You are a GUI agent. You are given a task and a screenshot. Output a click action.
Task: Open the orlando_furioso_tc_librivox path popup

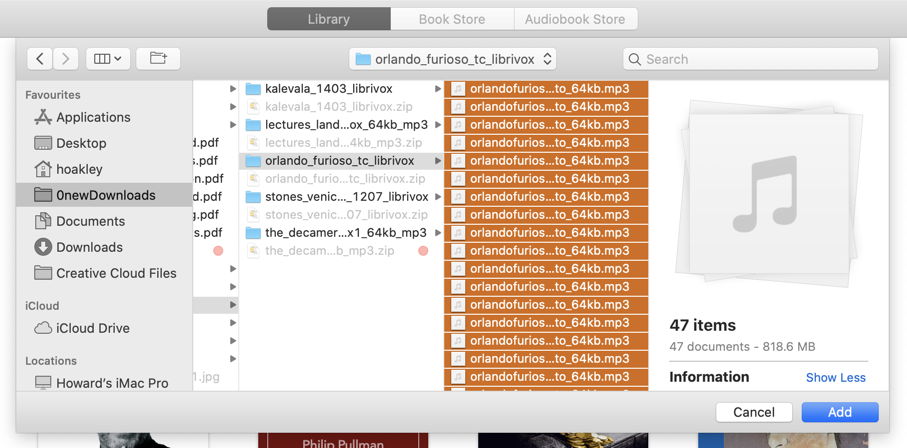coord(452,59)
